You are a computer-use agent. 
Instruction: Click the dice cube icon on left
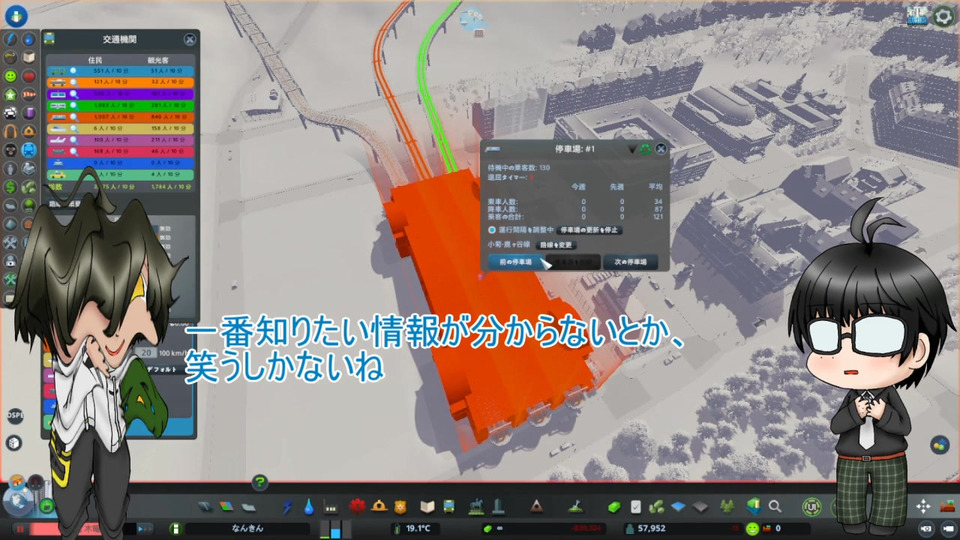click(x=14, y=443)
